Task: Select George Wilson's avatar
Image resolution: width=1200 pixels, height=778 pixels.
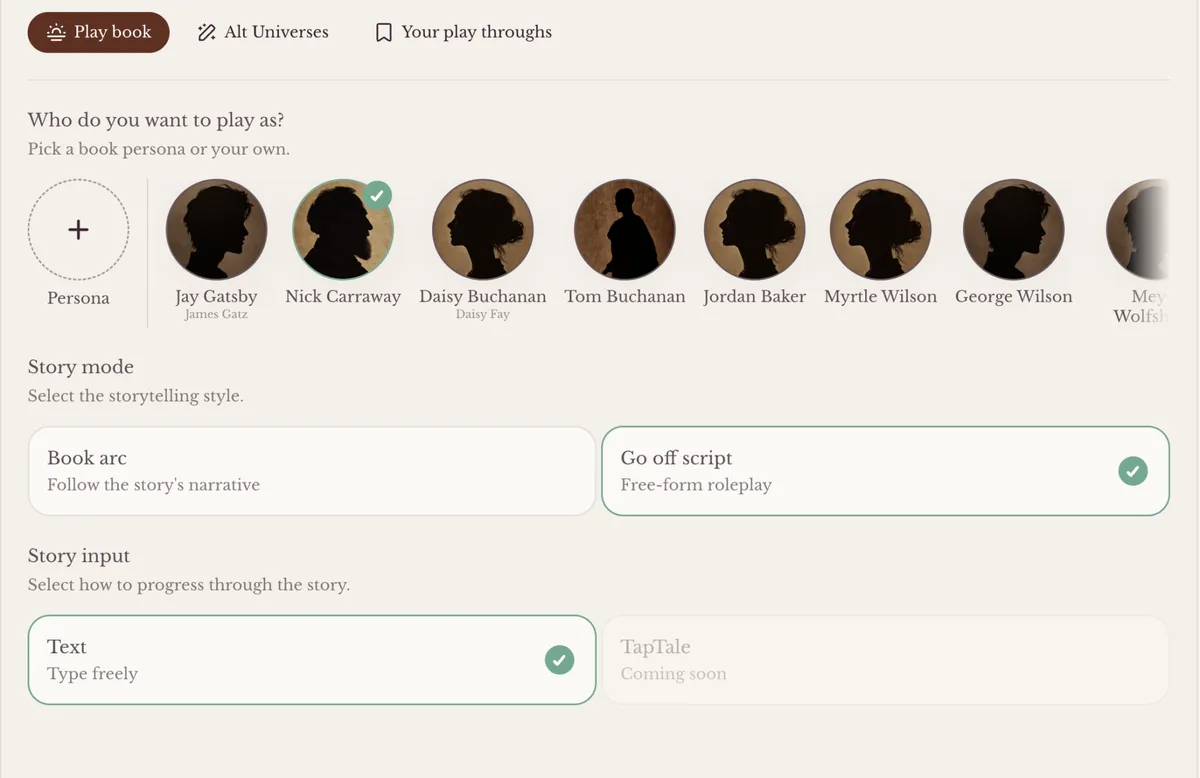Action: tap(1013, 230)
